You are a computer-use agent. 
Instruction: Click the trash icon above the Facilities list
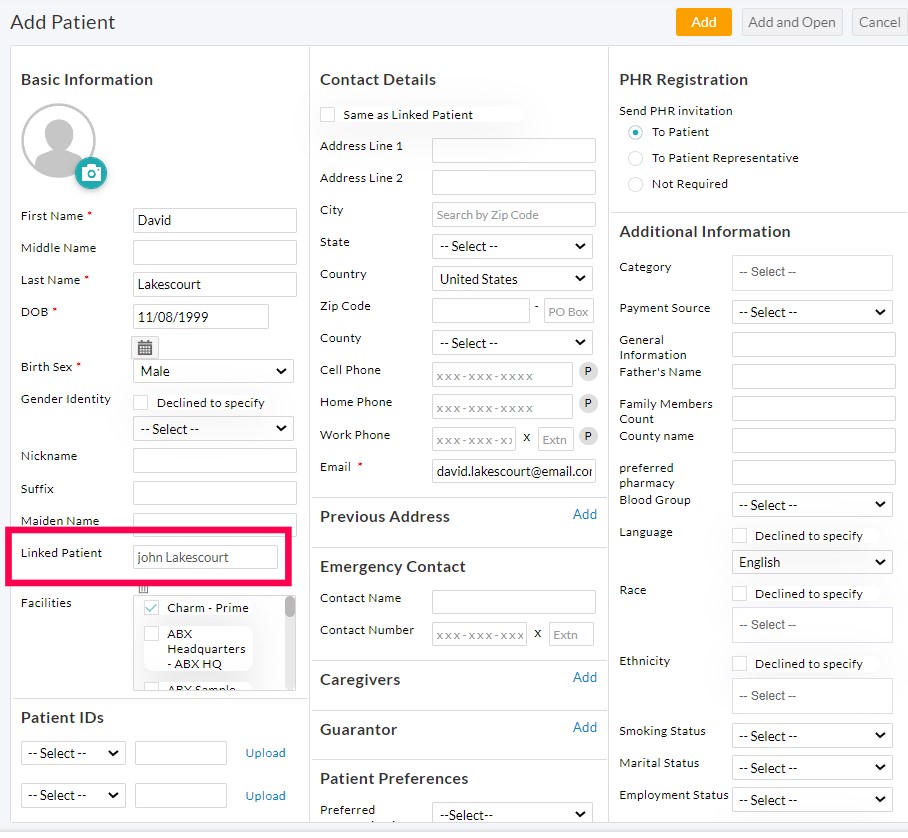point(142,590)
